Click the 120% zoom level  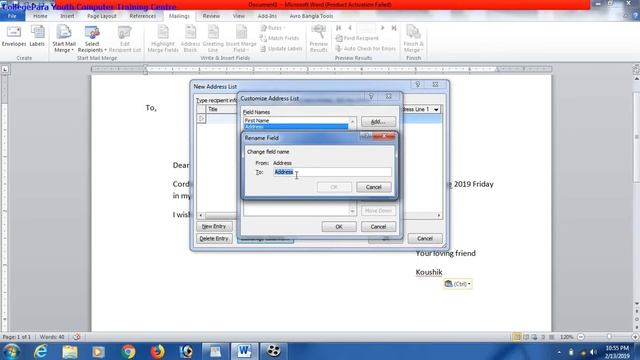click(x=566, y=337)
